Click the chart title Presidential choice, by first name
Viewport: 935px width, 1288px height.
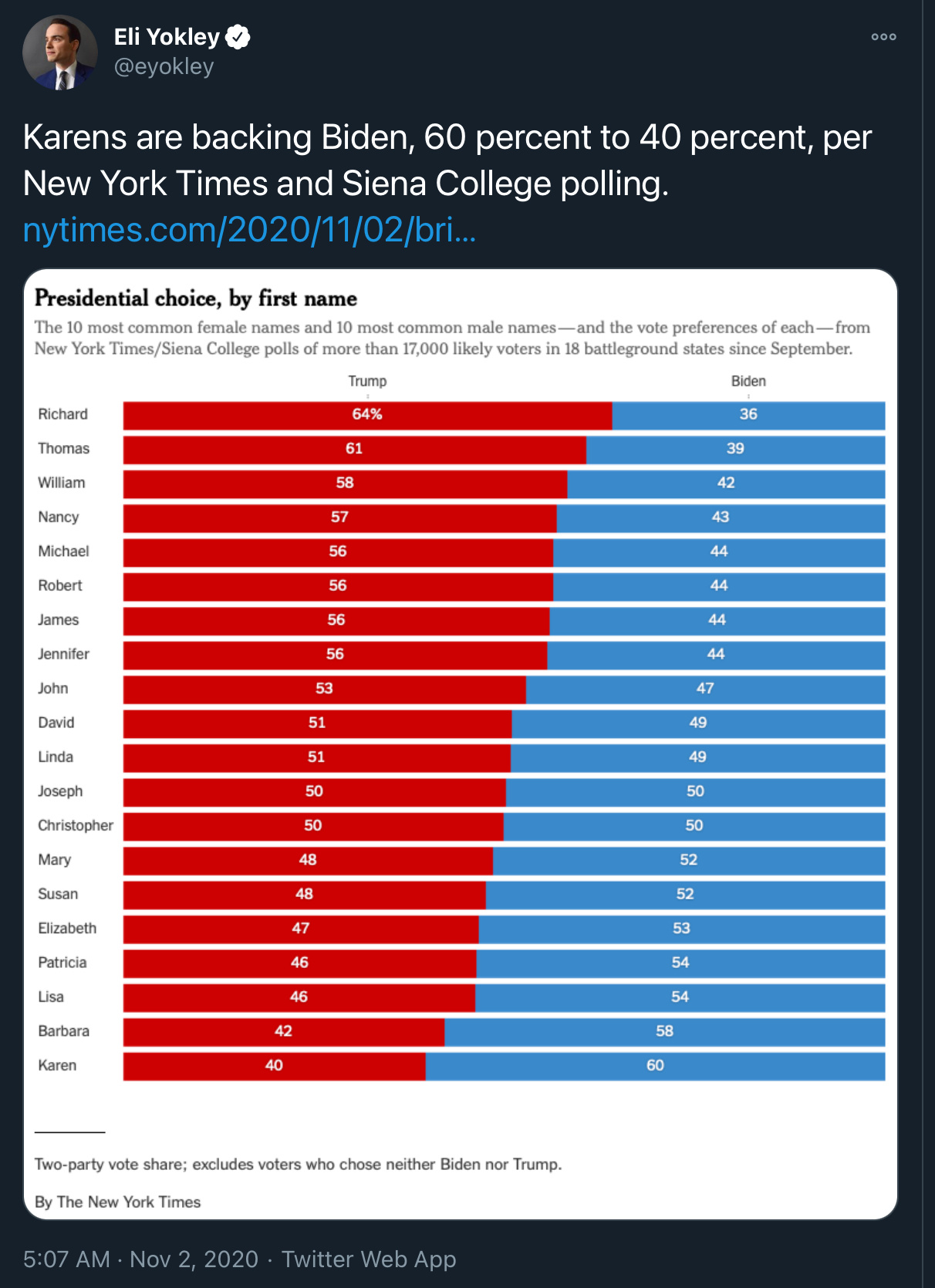[x=196, y=298]
